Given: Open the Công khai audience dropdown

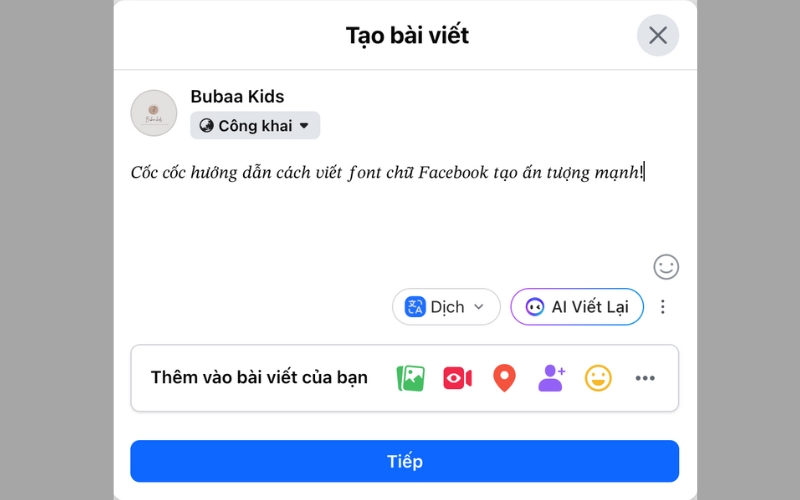Looking at the screenshot, I should pyautogui.click(x=255, y=125).
